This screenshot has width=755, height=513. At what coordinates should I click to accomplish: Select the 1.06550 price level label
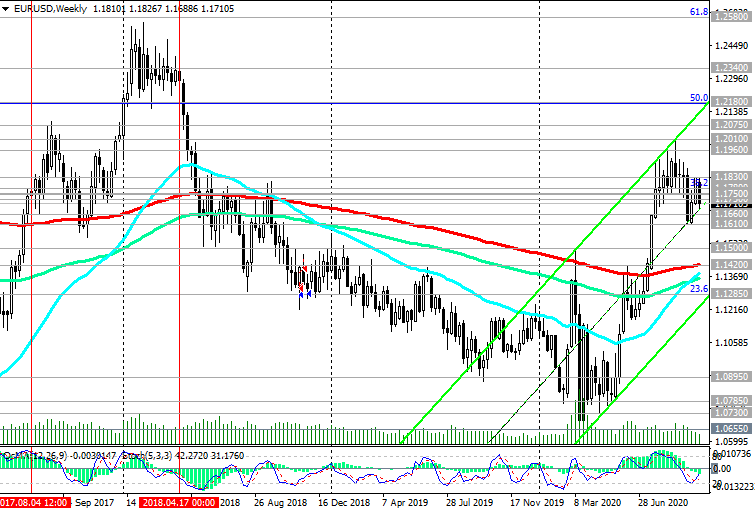tap(732, 429)
